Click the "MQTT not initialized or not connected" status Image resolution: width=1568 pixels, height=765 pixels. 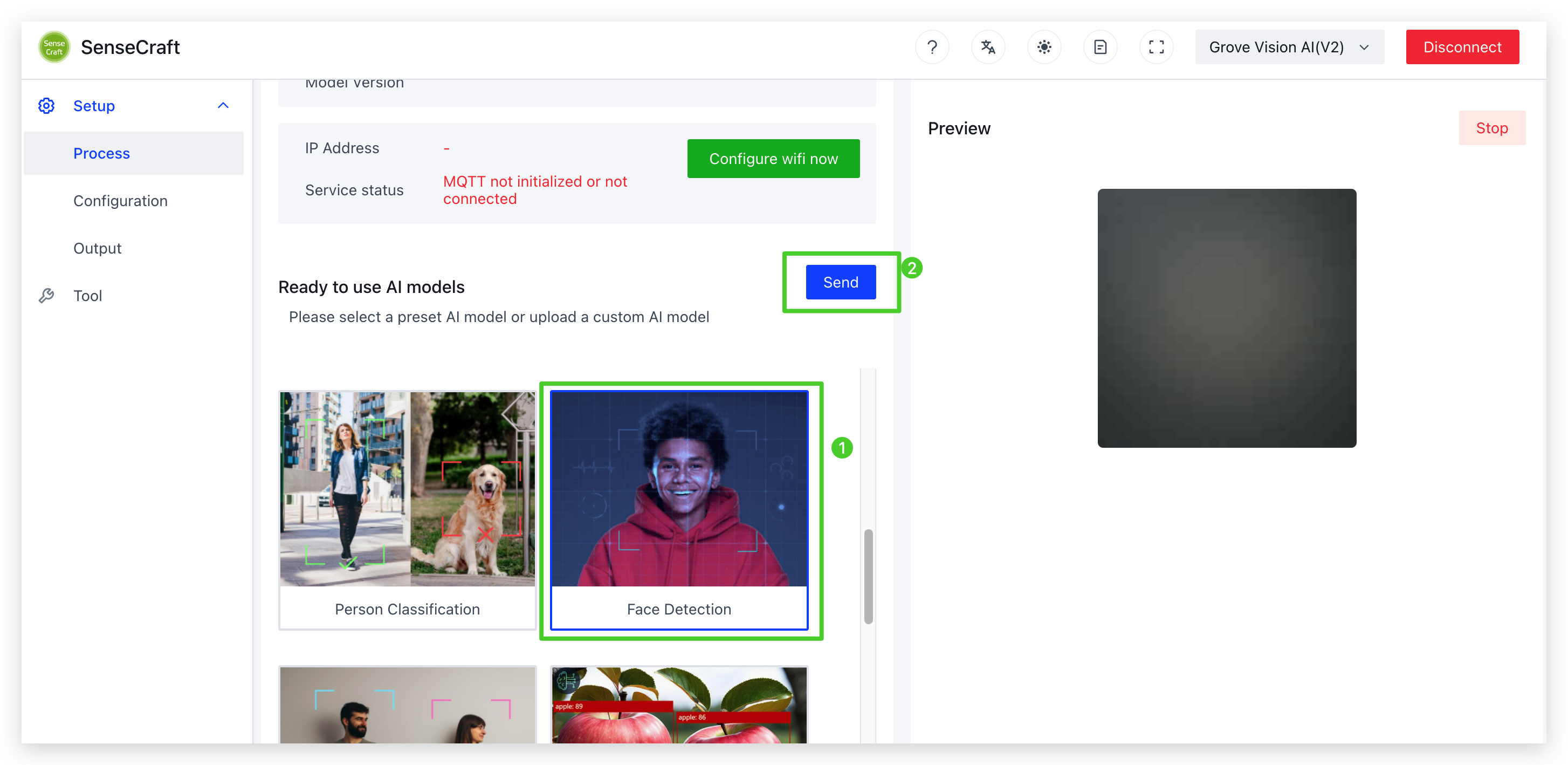point(534,190)
